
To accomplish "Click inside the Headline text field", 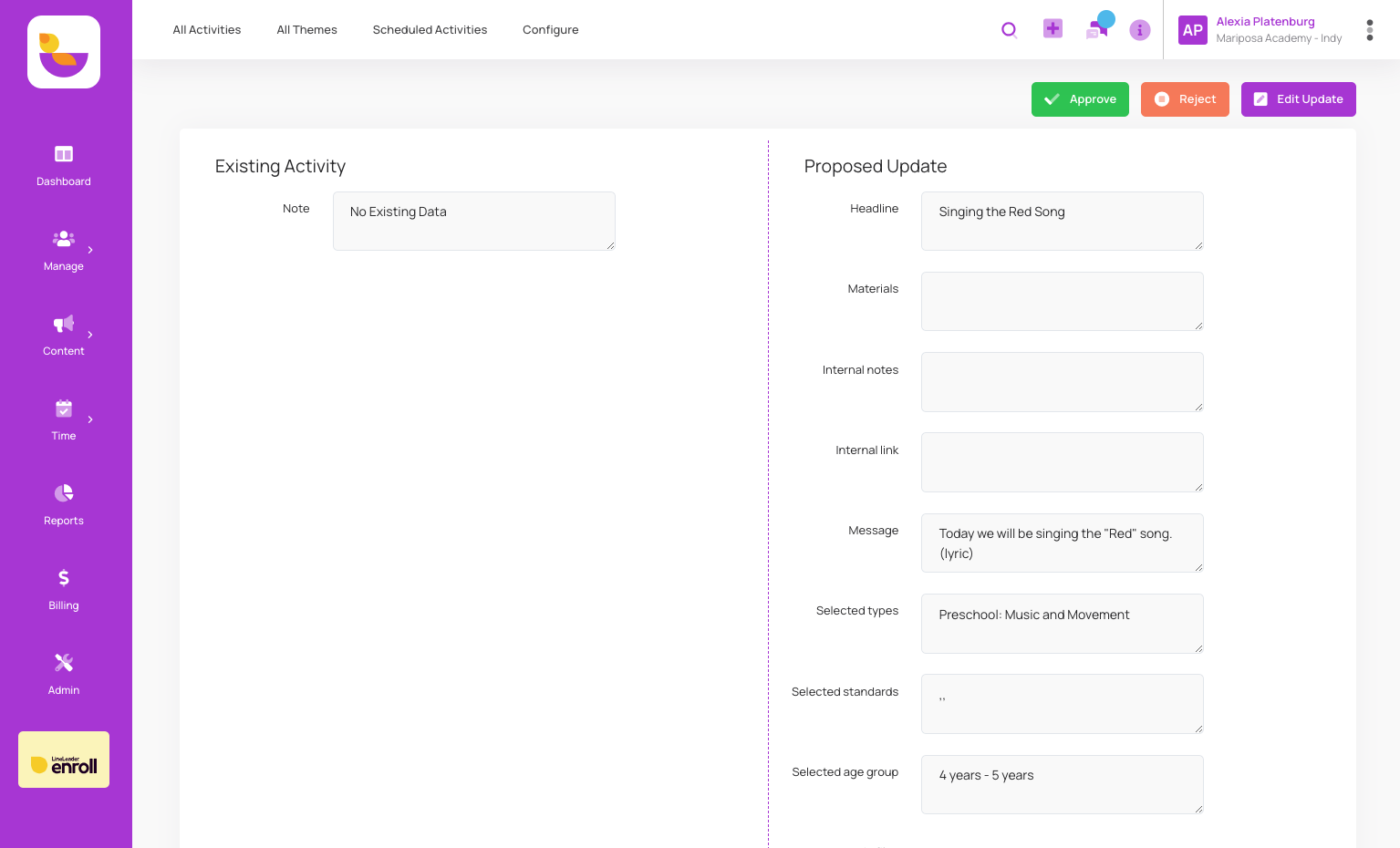I will 1062,221.
